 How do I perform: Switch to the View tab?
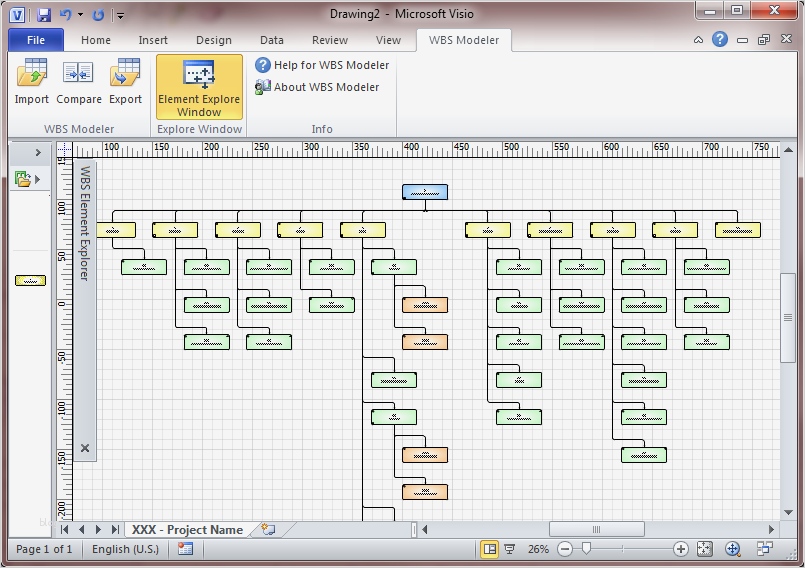pyautogui.click(x=388, y=40)
